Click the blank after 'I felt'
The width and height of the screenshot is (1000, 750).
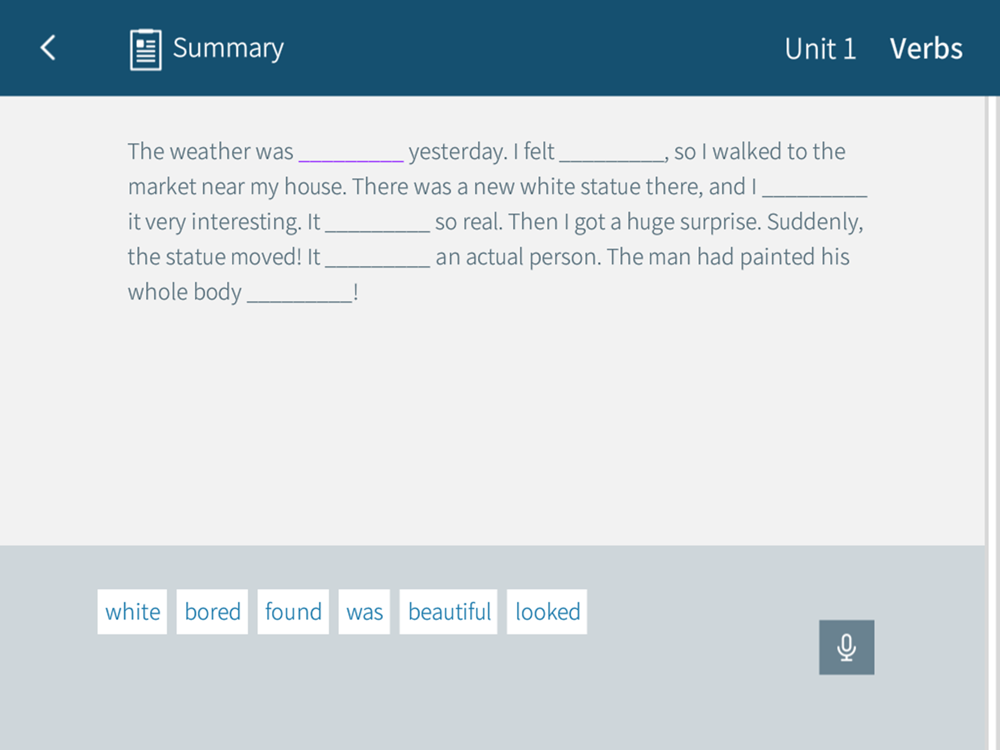pos(612,153)
